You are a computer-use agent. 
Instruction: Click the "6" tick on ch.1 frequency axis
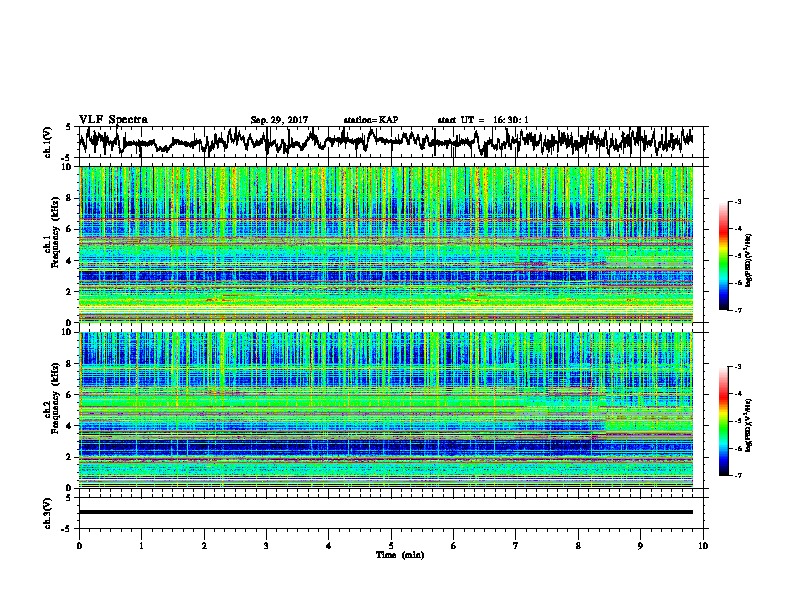[x=70, y=229]
